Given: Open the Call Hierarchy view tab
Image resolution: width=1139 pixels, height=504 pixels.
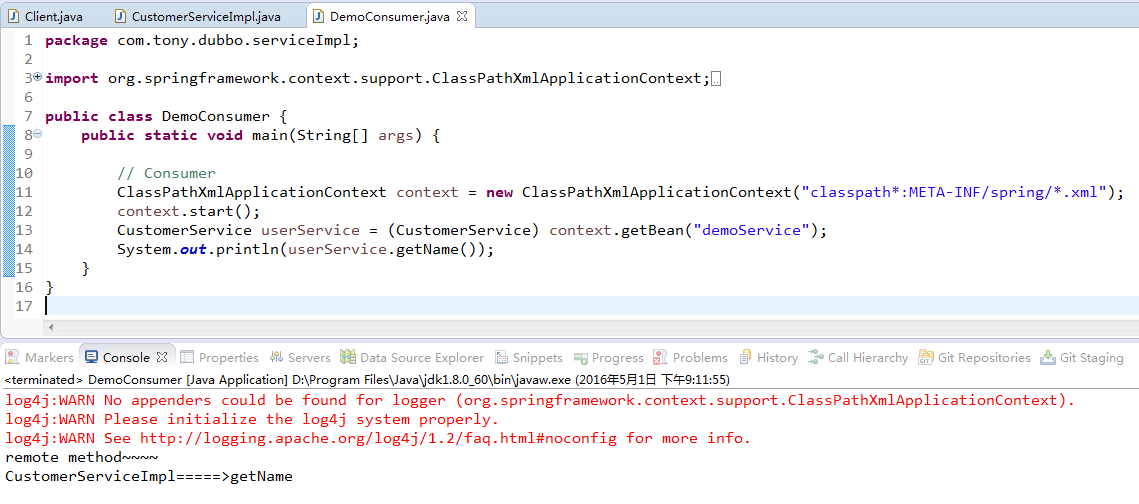Looking at the screenshot, I should pyautogui.click(x=857, y=357).
